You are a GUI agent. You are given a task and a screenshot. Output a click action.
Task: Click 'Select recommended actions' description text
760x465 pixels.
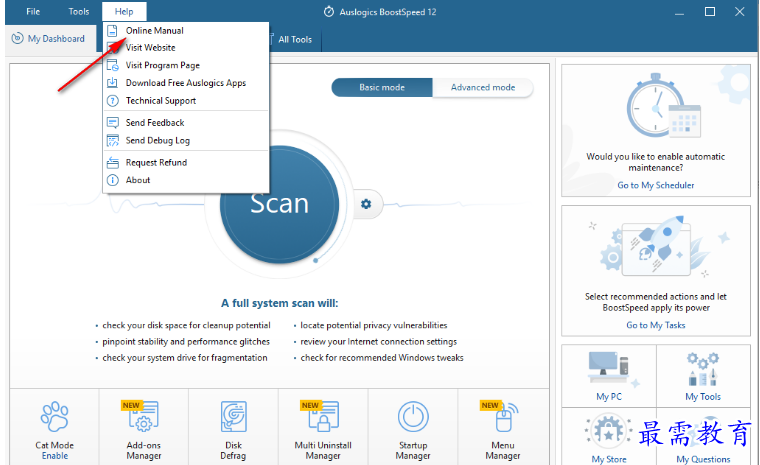tap(655, 302)
